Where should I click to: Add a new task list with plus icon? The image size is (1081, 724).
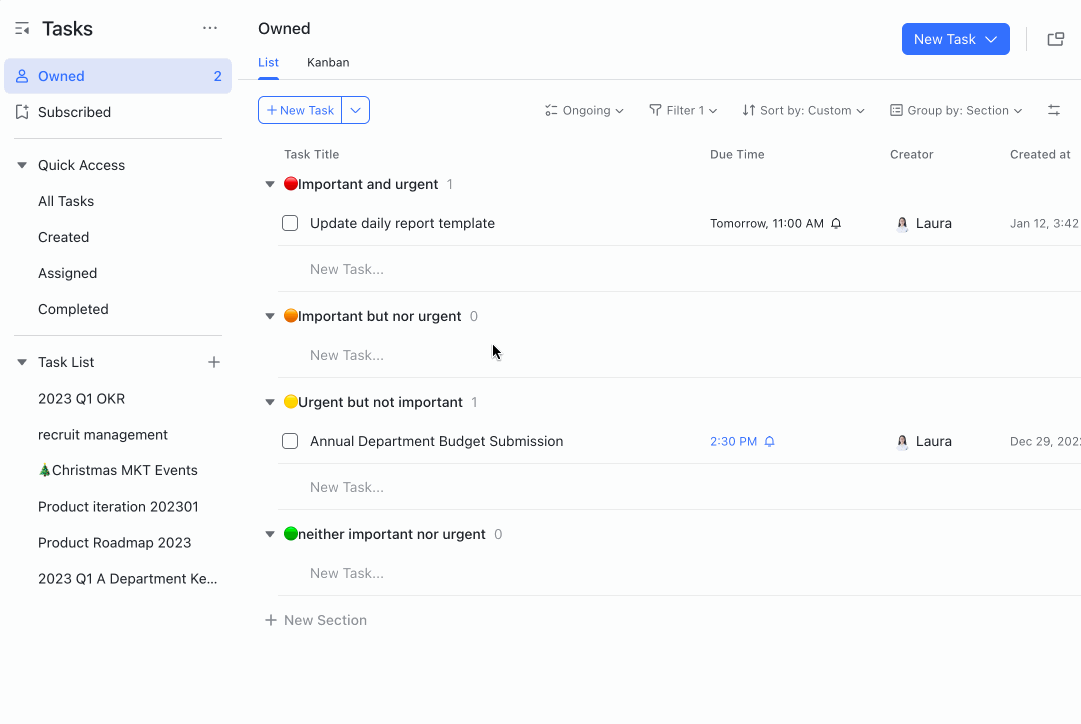[x=214, y=362]
